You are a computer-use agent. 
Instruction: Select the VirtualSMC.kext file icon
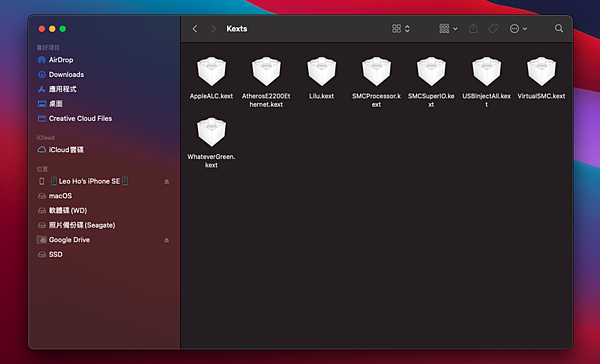click(541, 71)
